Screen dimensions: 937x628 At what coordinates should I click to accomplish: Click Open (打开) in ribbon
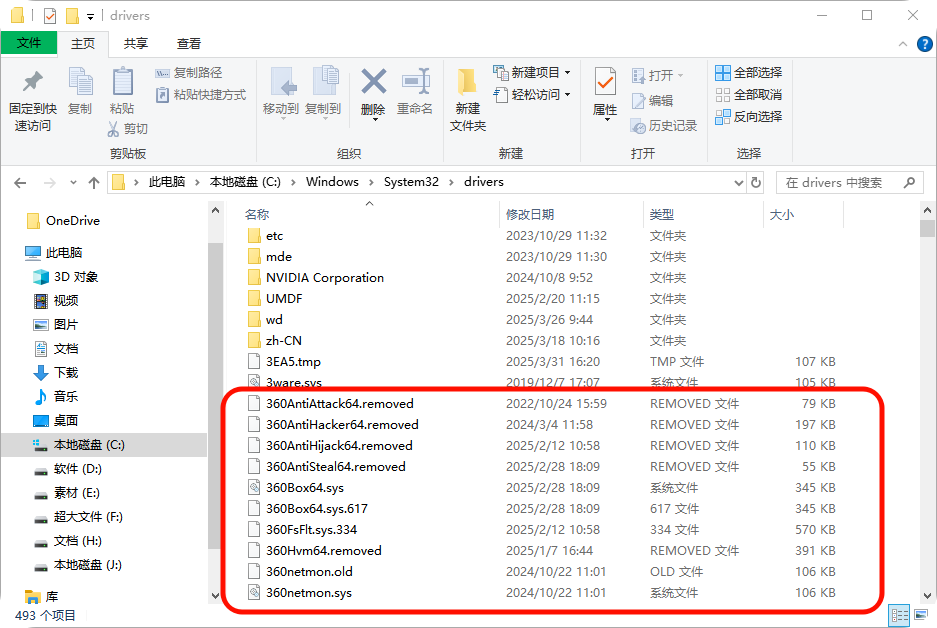click(657, 75)
